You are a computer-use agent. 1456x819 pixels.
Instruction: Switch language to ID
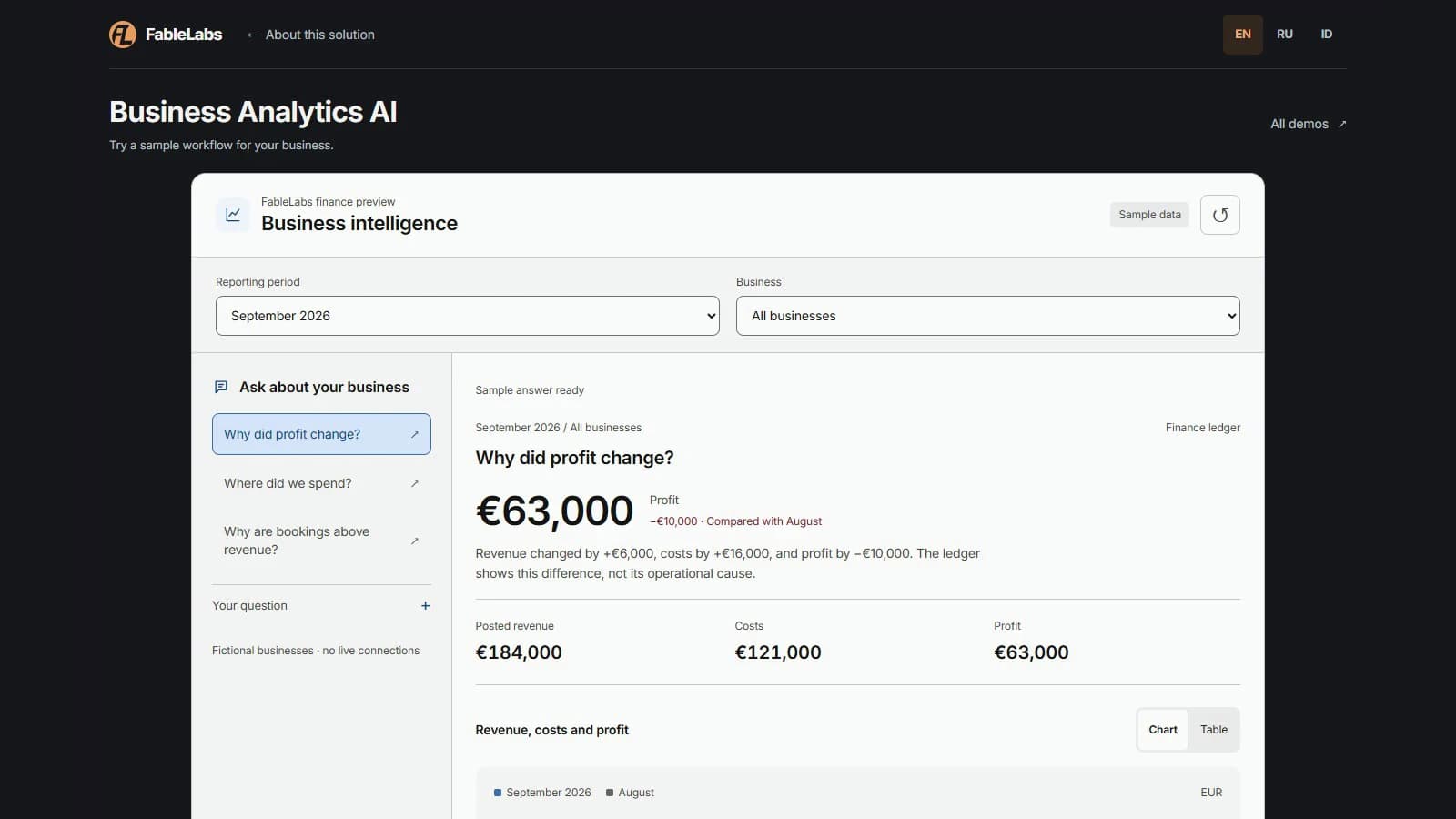pyautogui.click(x=1327, y=35)
